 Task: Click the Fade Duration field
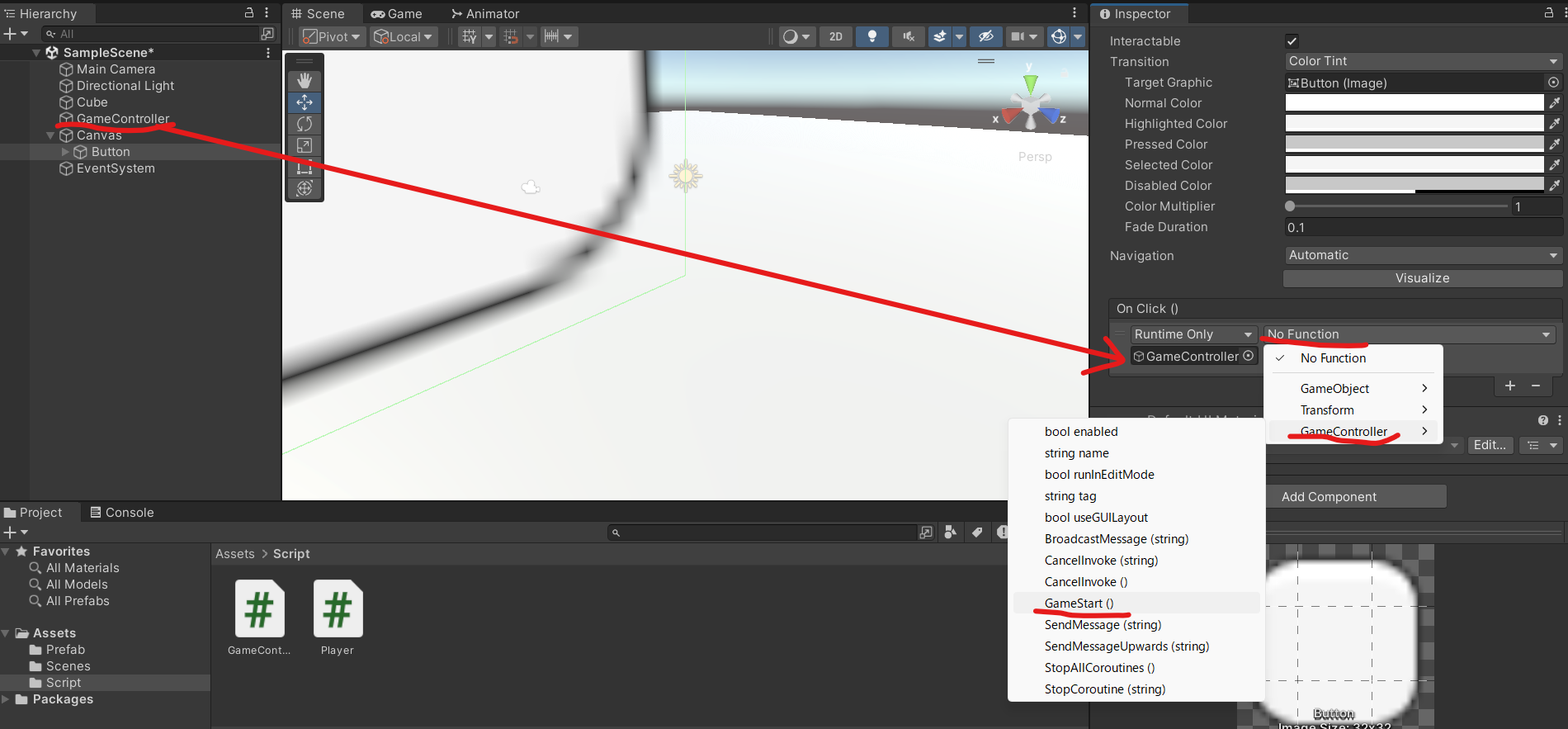(x=1424, y=227)
